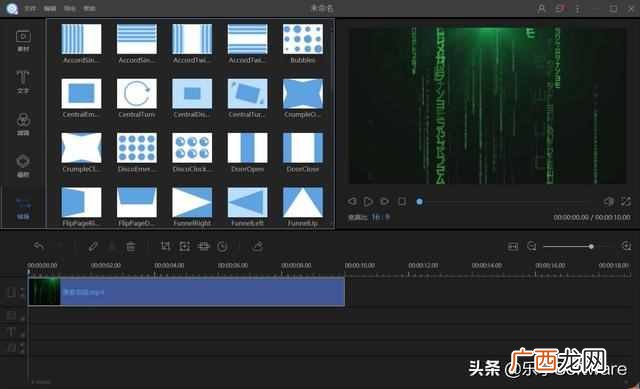640x389 pixels.
Task: Select the FlipPageRi... transition thumbnail
Action: click(81, 202)
